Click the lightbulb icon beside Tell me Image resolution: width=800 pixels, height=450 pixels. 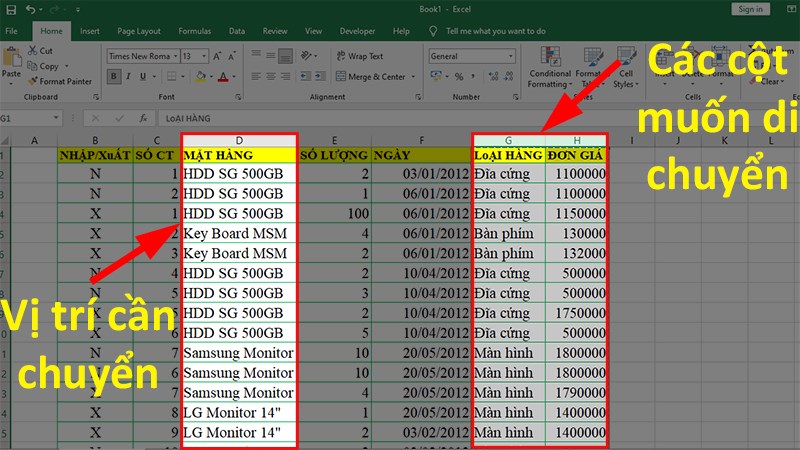(x=433, y=31)
